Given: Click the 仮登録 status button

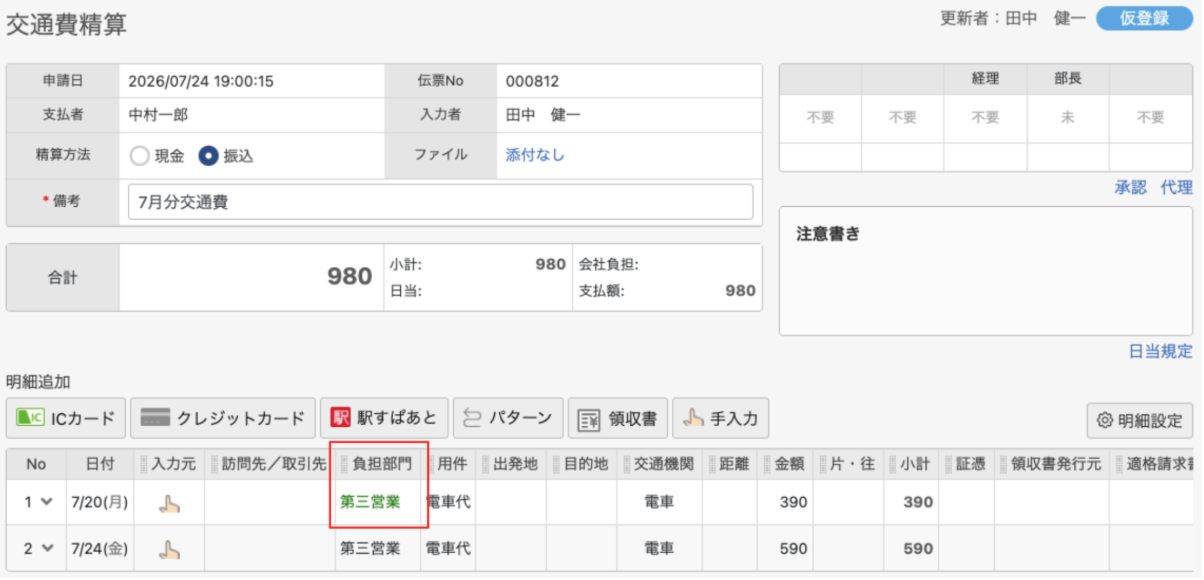Looking at the screenshot, I should click(1144, 18).
